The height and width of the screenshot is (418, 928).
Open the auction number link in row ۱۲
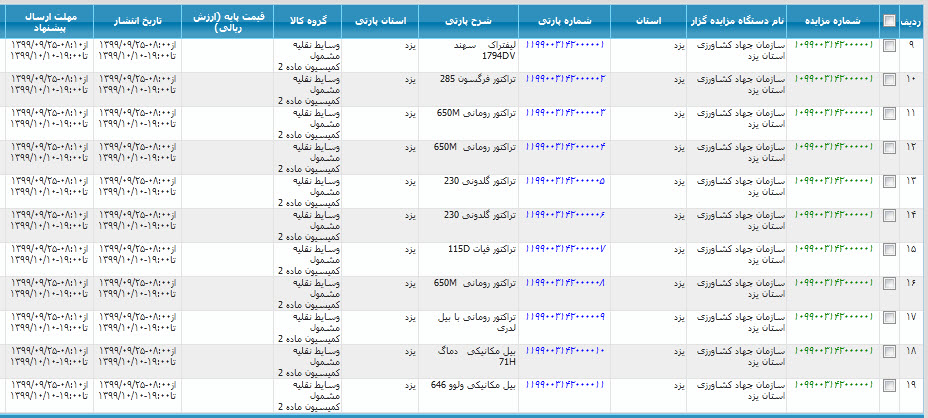832,147
